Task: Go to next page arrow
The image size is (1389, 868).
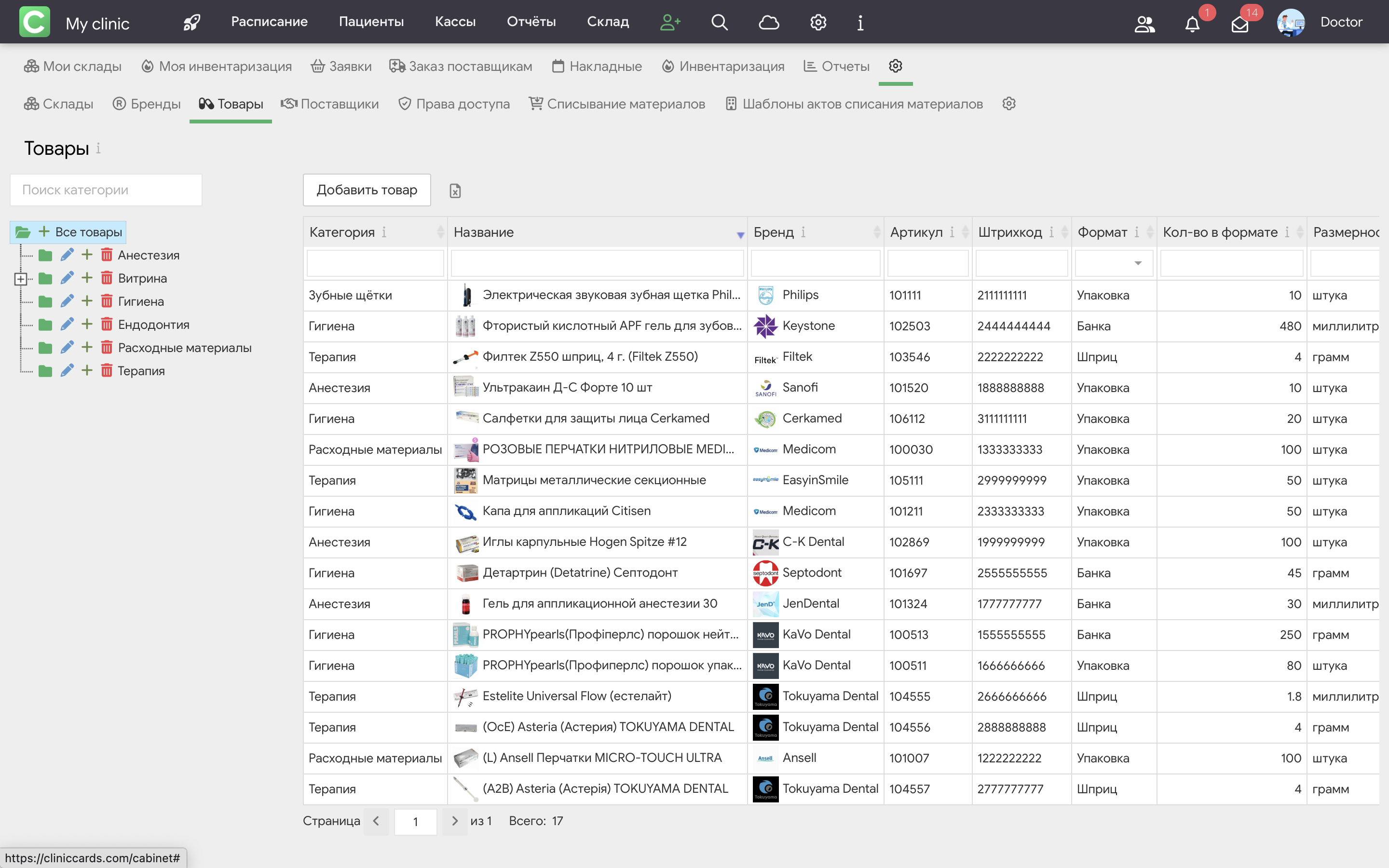Action: tap(455, 821)
